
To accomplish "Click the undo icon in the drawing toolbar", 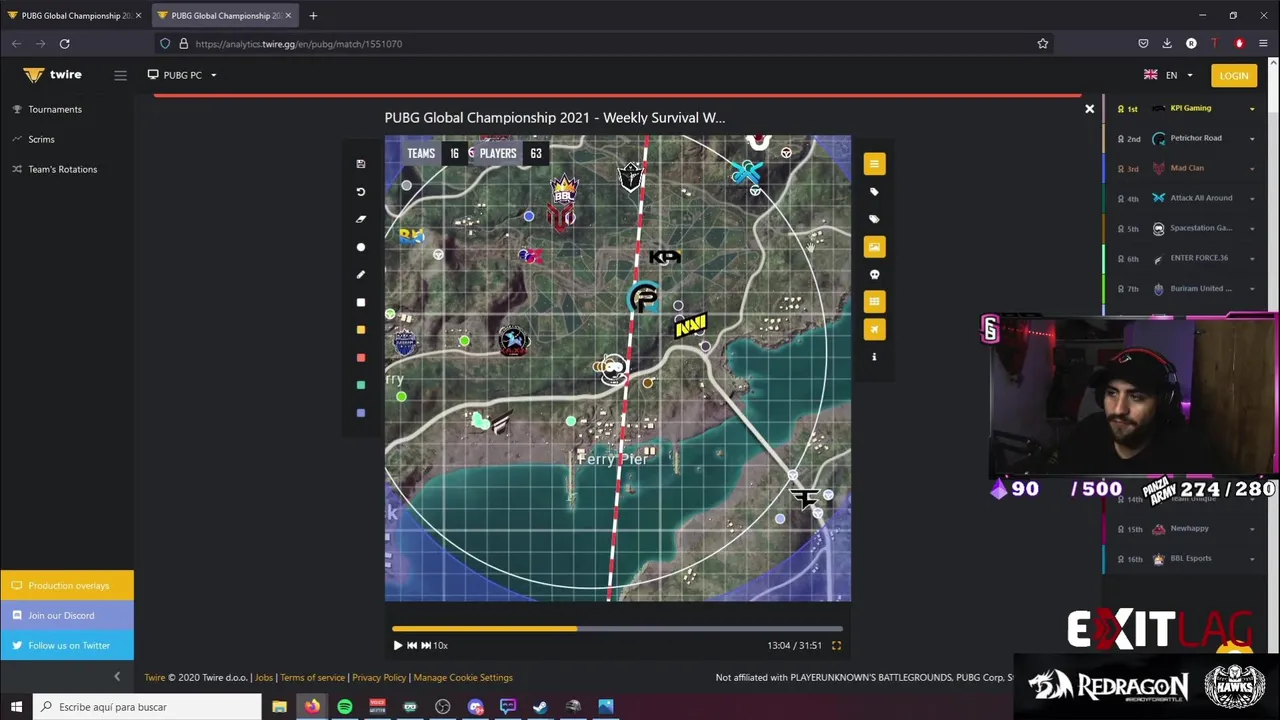I will 361,191.
